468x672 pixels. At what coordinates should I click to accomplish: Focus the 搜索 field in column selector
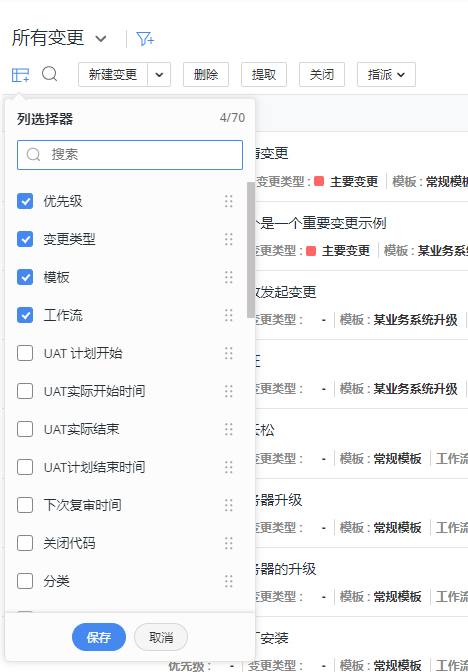click(130, 155)
